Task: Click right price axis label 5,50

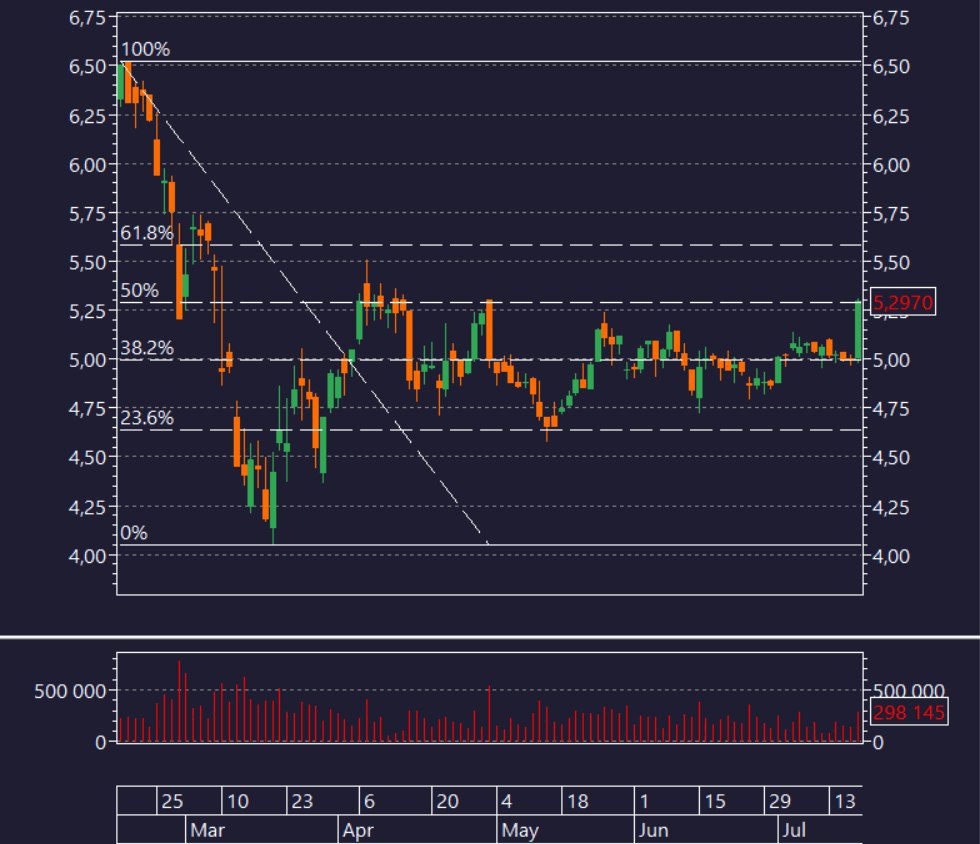Action: click(x=891, y=263)
